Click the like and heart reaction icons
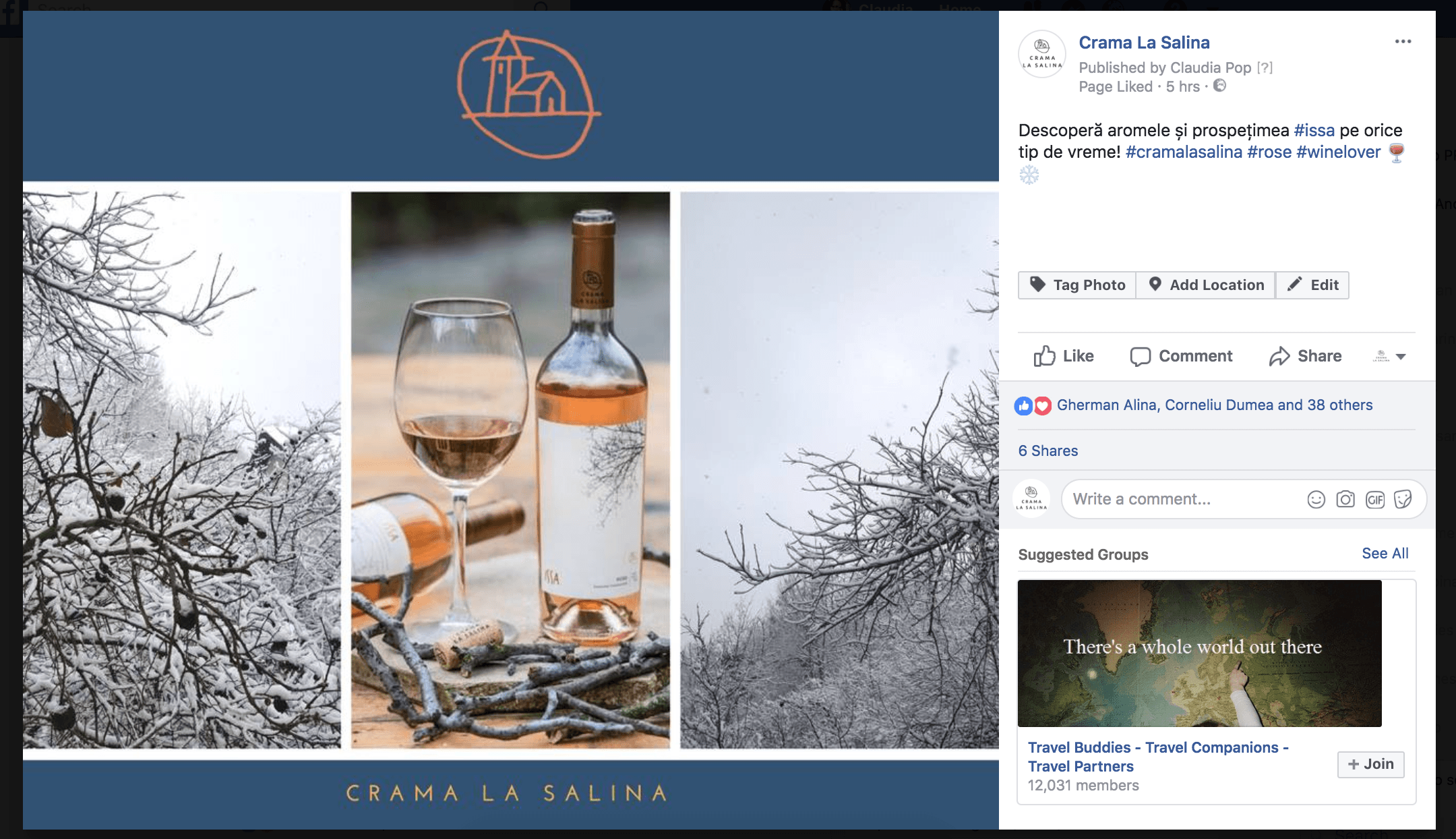The width and height of the screenshot is (1456, 839). pos(1033,405)
